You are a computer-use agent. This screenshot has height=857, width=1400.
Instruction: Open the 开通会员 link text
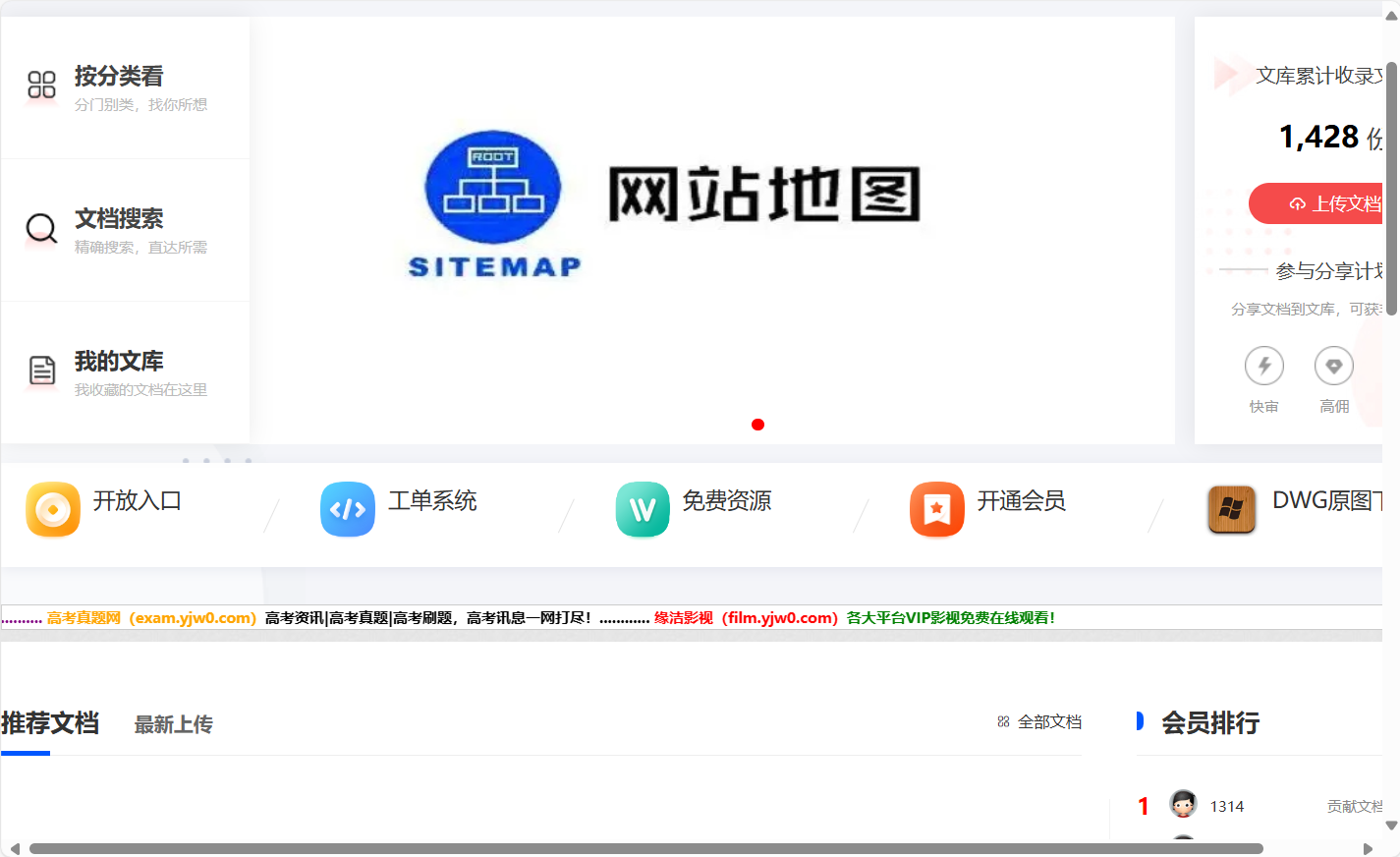tap(1022, 500)
